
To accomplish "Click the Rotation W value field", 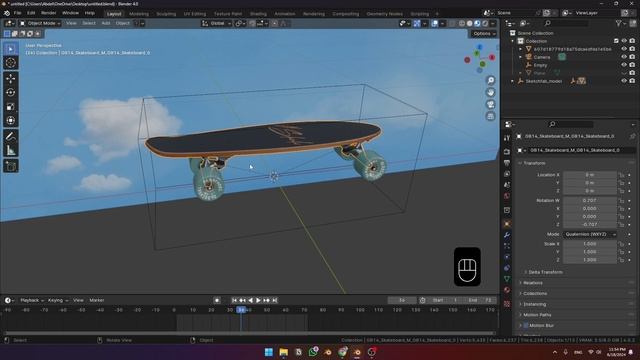I will (590, 200).
